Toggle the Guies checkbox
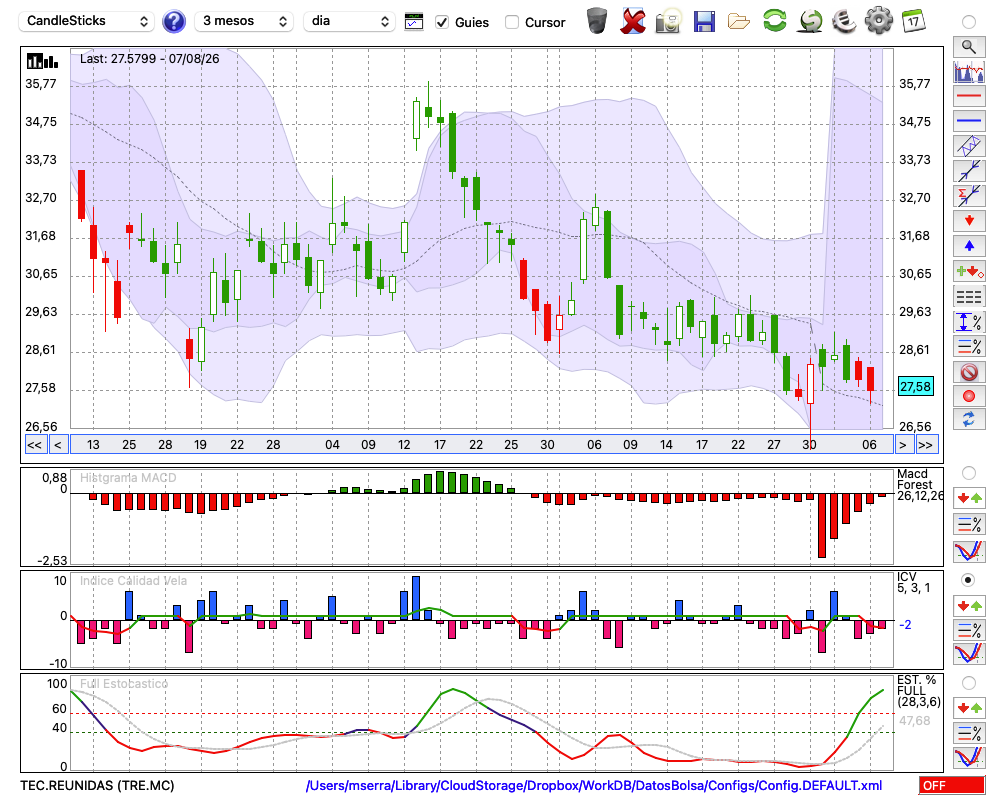The width and height of the screenshot is (1000, 800). pyautogui.click(x=441, y=22)
